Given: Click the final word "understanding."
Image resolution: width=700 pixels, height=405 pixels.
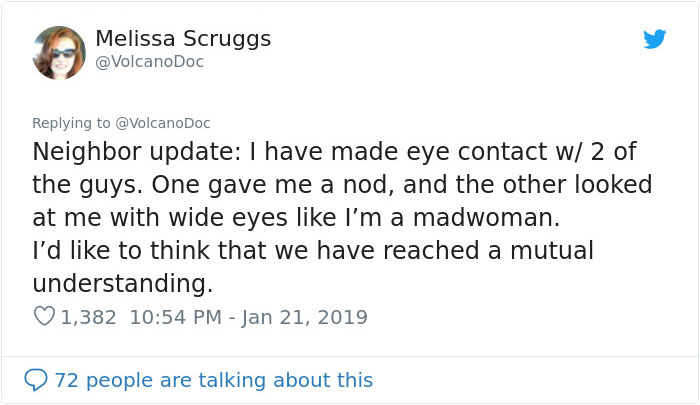Looking at the screenshot, I should click(123, 284).
